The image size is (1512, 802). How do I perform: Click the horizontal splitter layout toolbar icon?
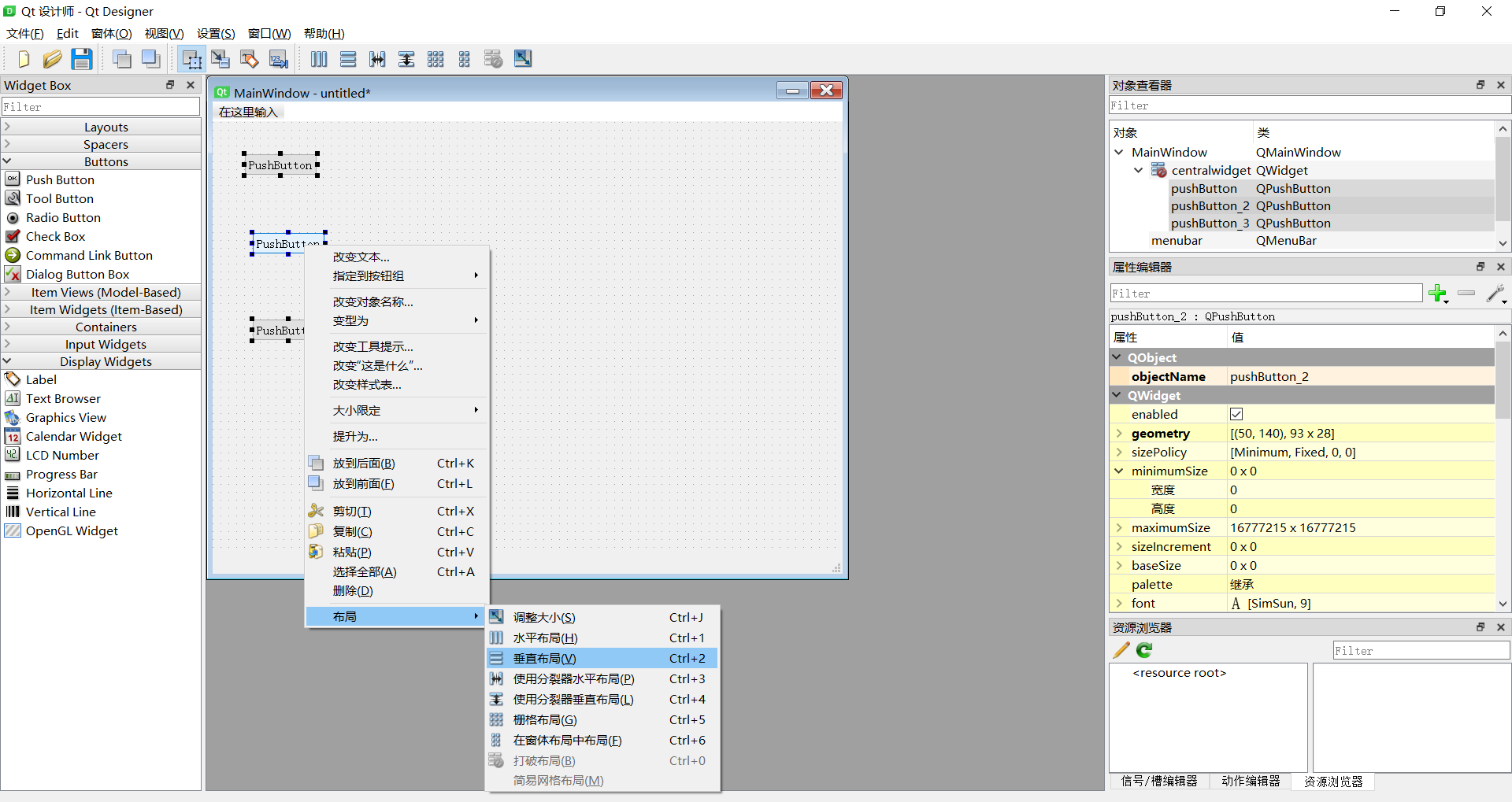click(377, 59)
